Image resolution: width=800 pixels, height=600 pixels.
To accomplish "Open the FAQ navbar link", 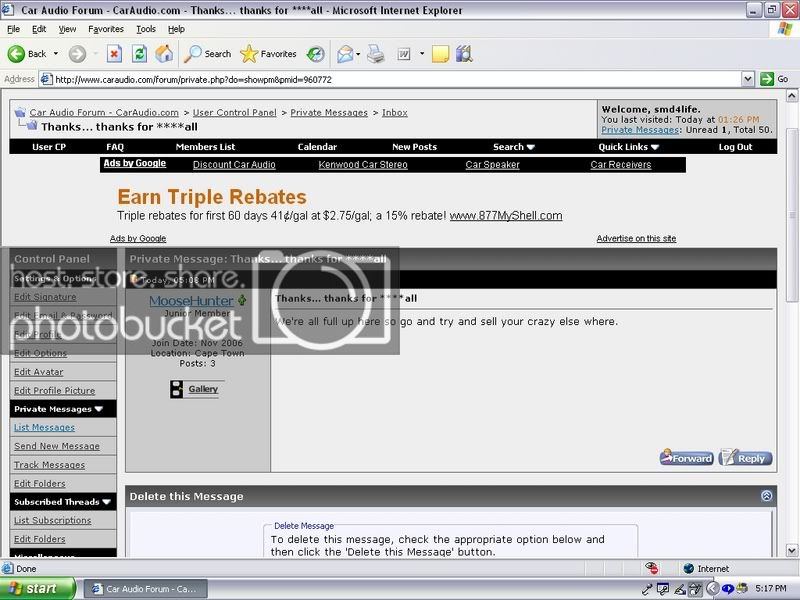I will coord(115,147).
